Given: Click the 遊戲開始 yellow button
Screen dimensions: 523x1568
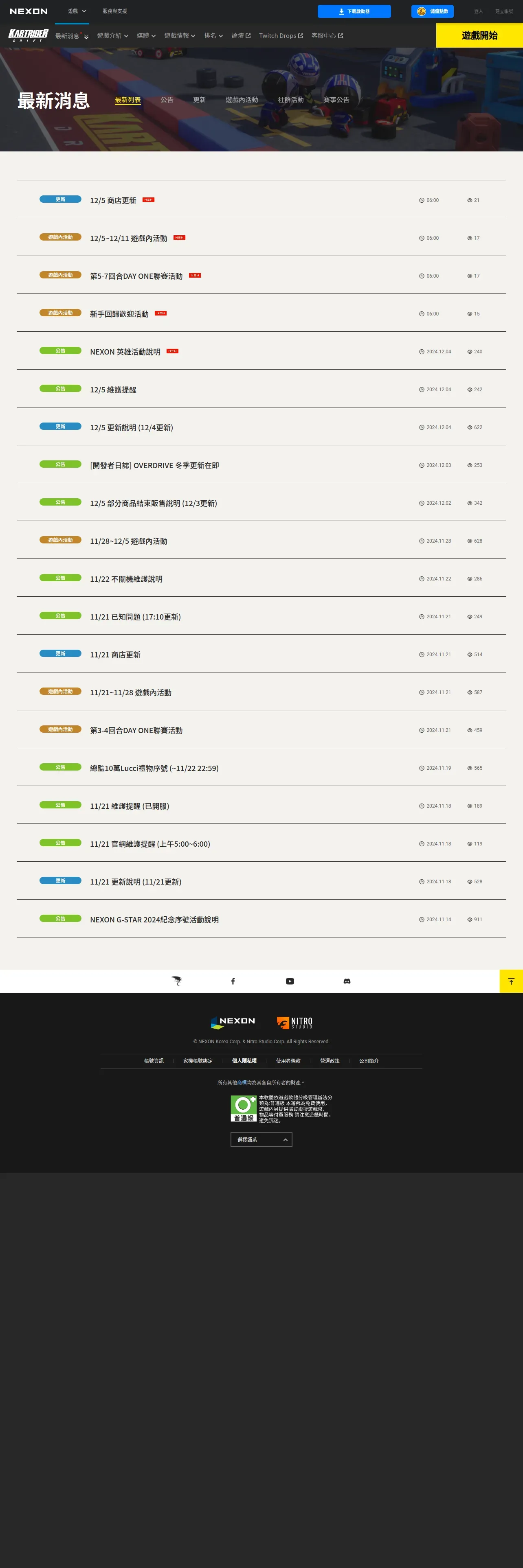Looking at the screenshot, I should pos(480,35).
